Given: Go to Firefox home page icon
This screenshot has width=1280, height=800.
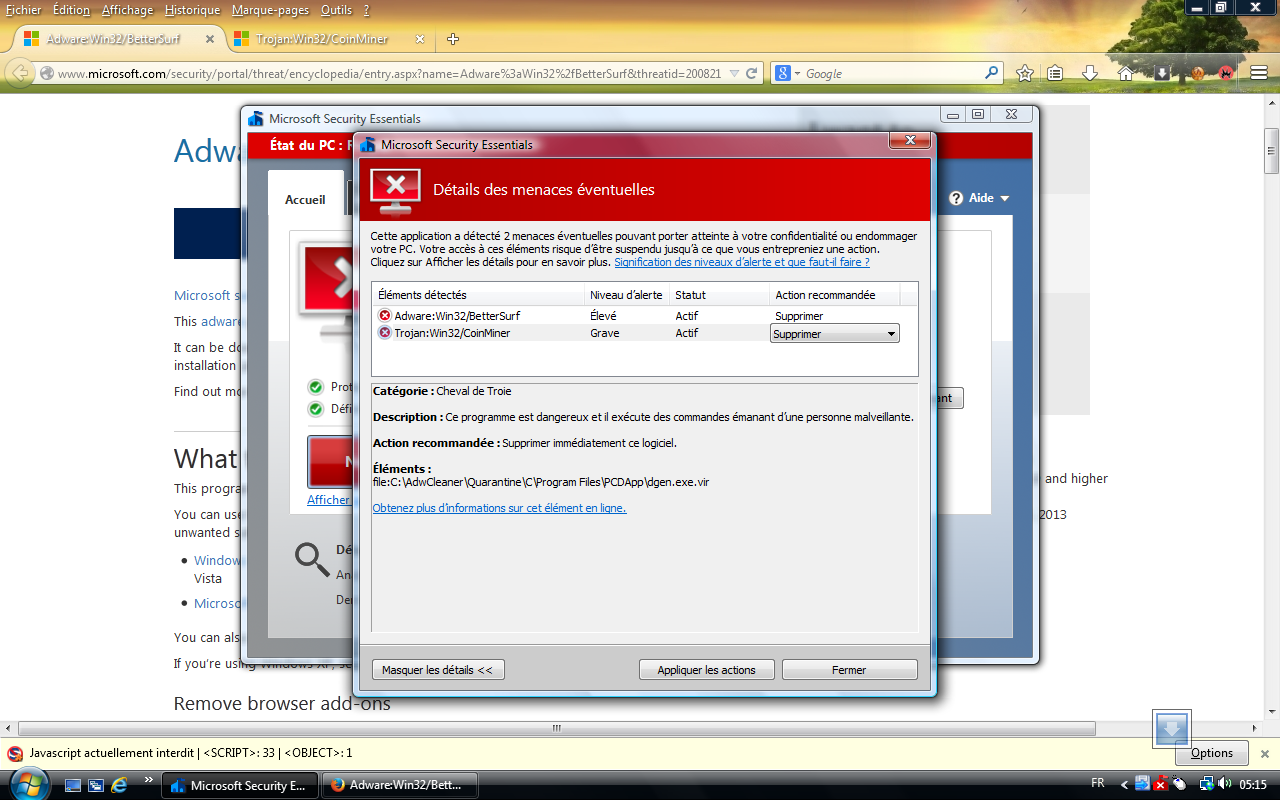Looking at the screenshot, I should [x=1126, y=73].
